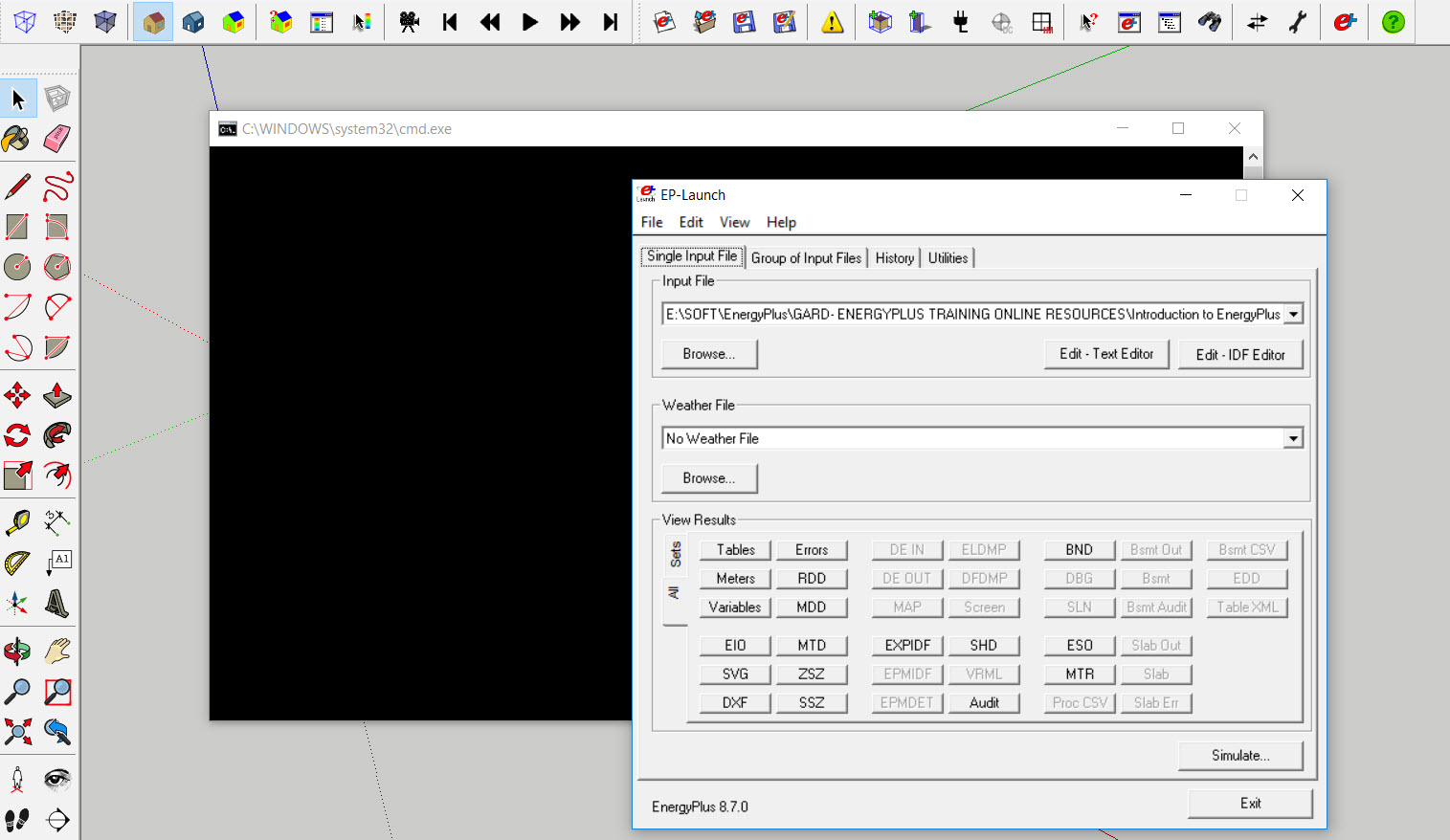Switch to Group of Input Files tab
1450x840 pixels.
tap(806, 258)
